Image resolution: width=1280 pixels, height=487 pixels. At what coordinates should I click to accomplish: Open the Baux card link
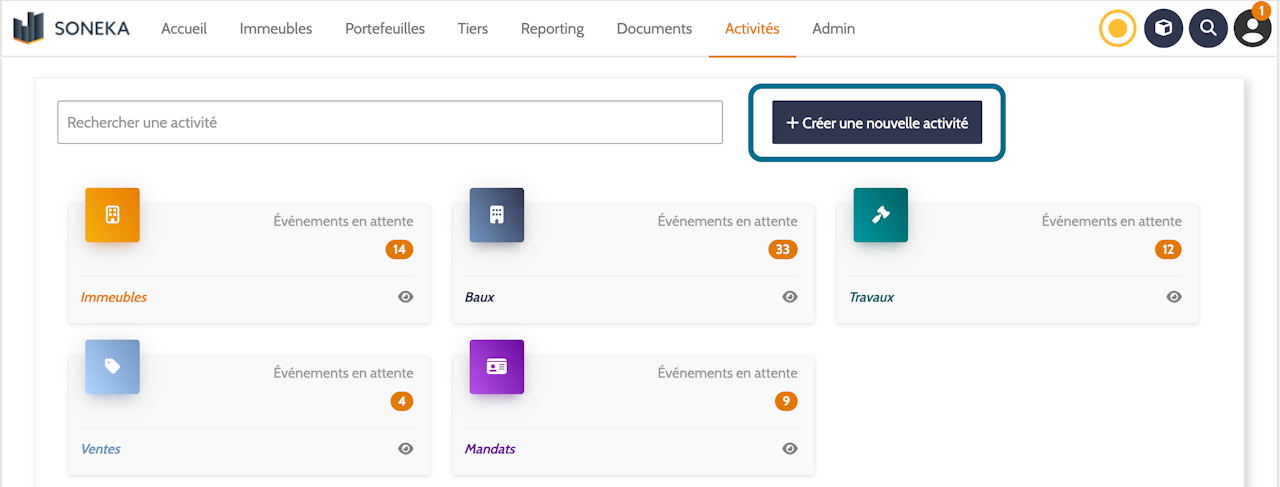(480, 297)
